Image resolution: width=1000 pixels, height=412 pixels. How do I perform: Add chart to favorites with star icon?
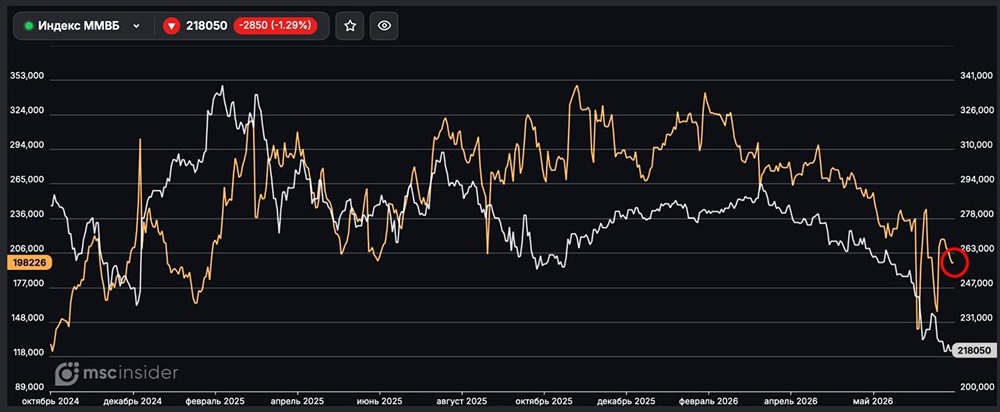point(349,26)
